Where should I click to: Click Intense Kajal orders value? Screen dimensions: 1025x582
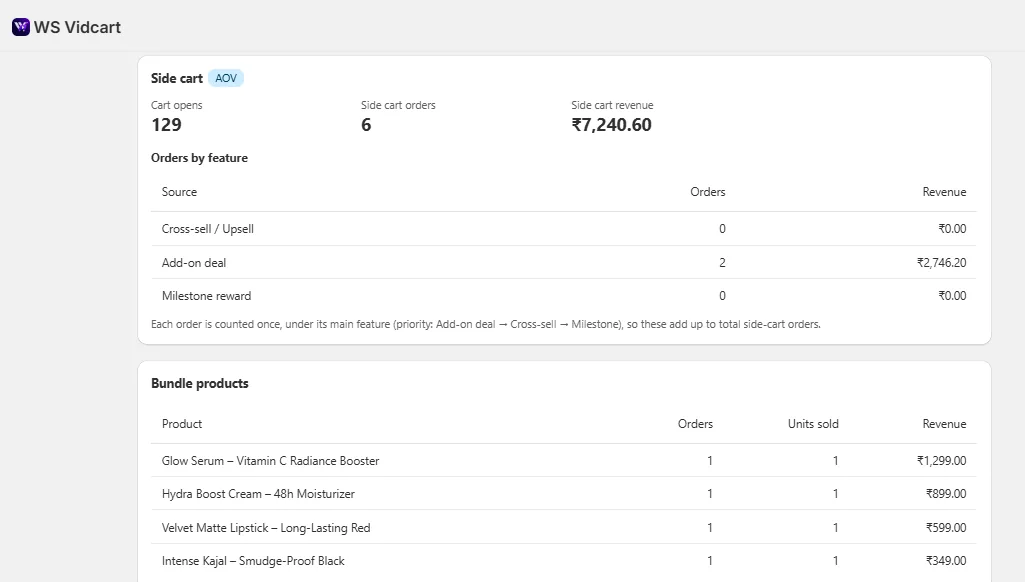710,560
